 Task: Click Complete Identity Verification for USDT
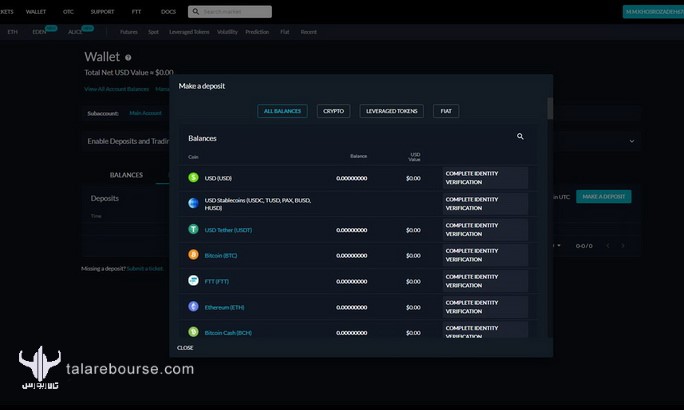485,229
